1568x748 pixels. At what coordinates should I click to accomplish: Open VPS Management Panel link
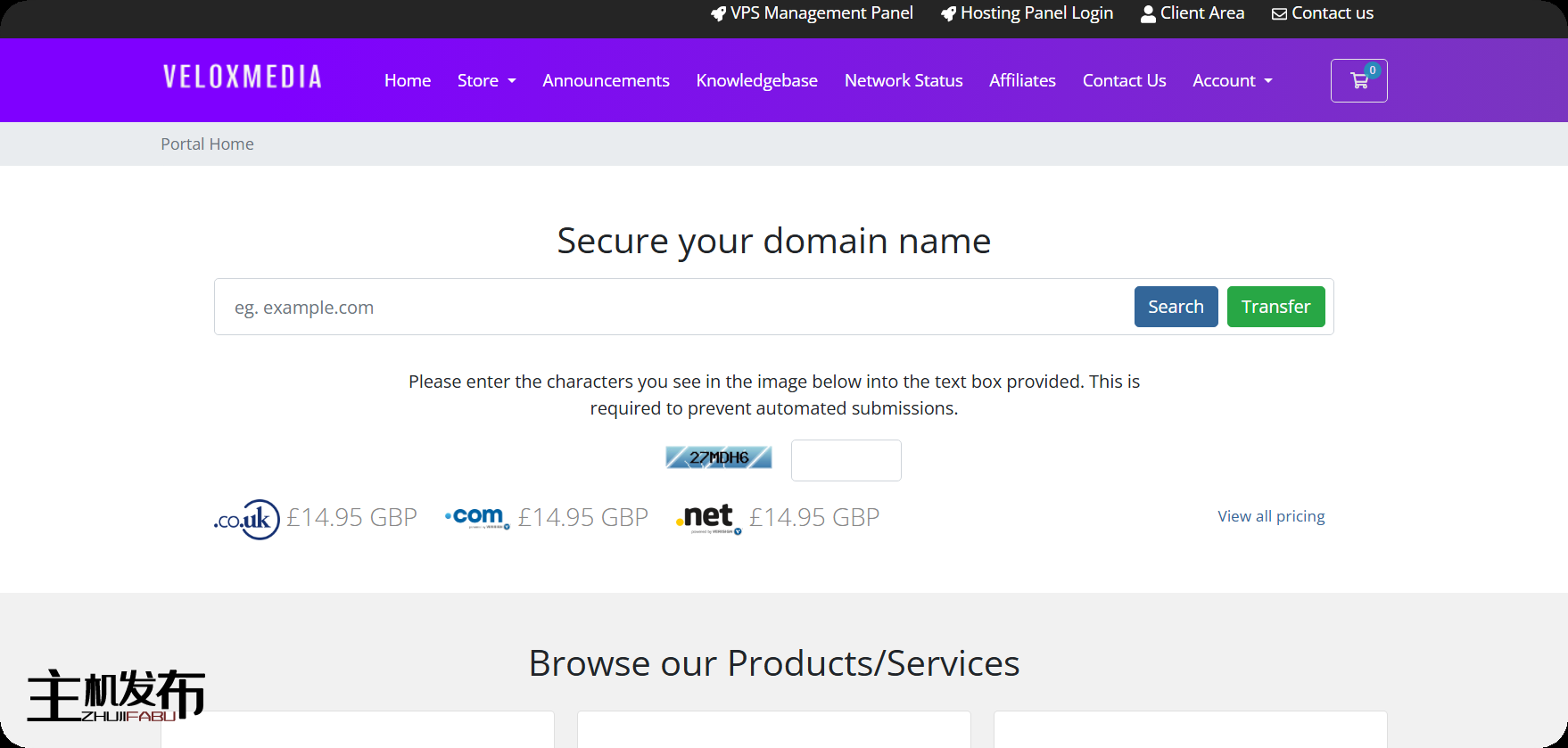[812, 13]
